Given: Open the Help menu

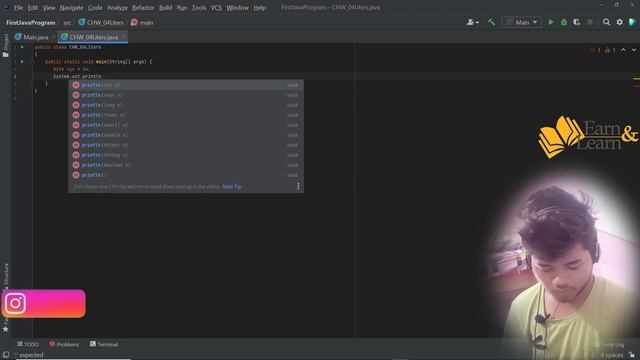Looking at the screenshot, I should coord(259,8).
